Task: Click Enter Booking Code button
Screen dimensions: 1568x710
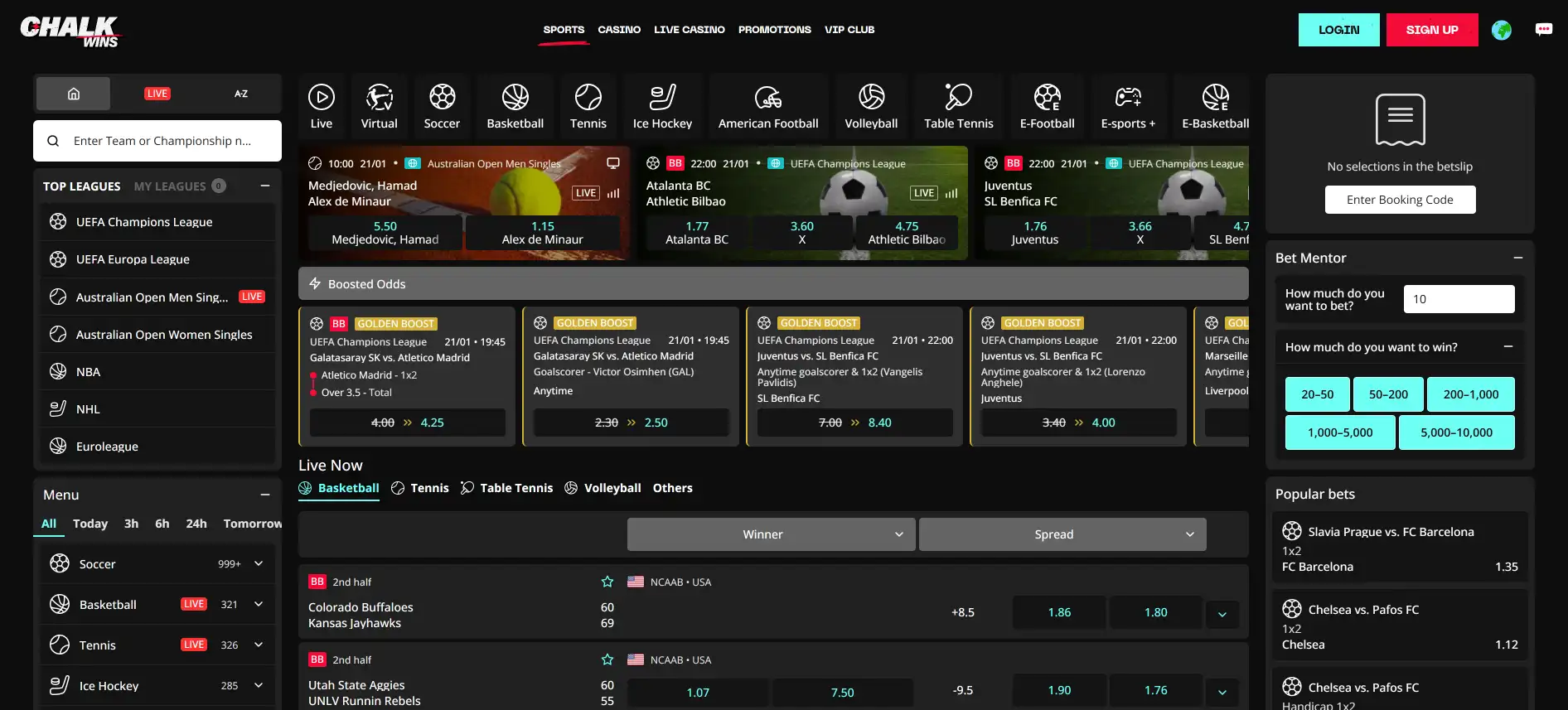Action: 1400,200
